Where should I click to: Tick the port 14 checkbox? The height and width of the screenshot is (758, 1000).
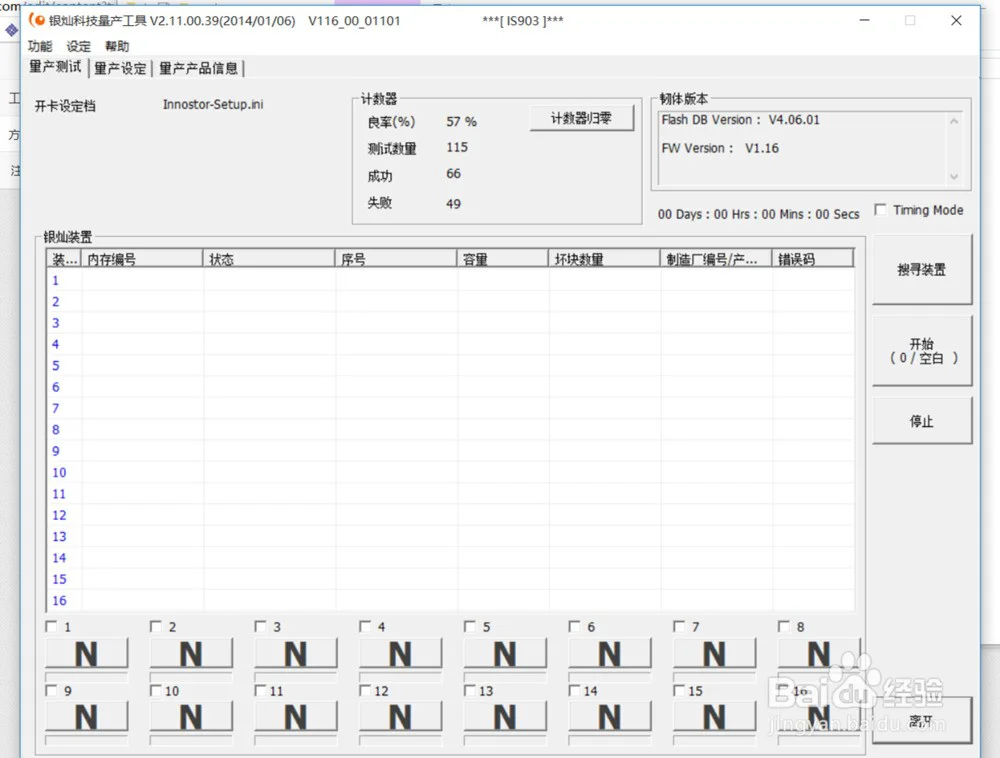point(574,690)
